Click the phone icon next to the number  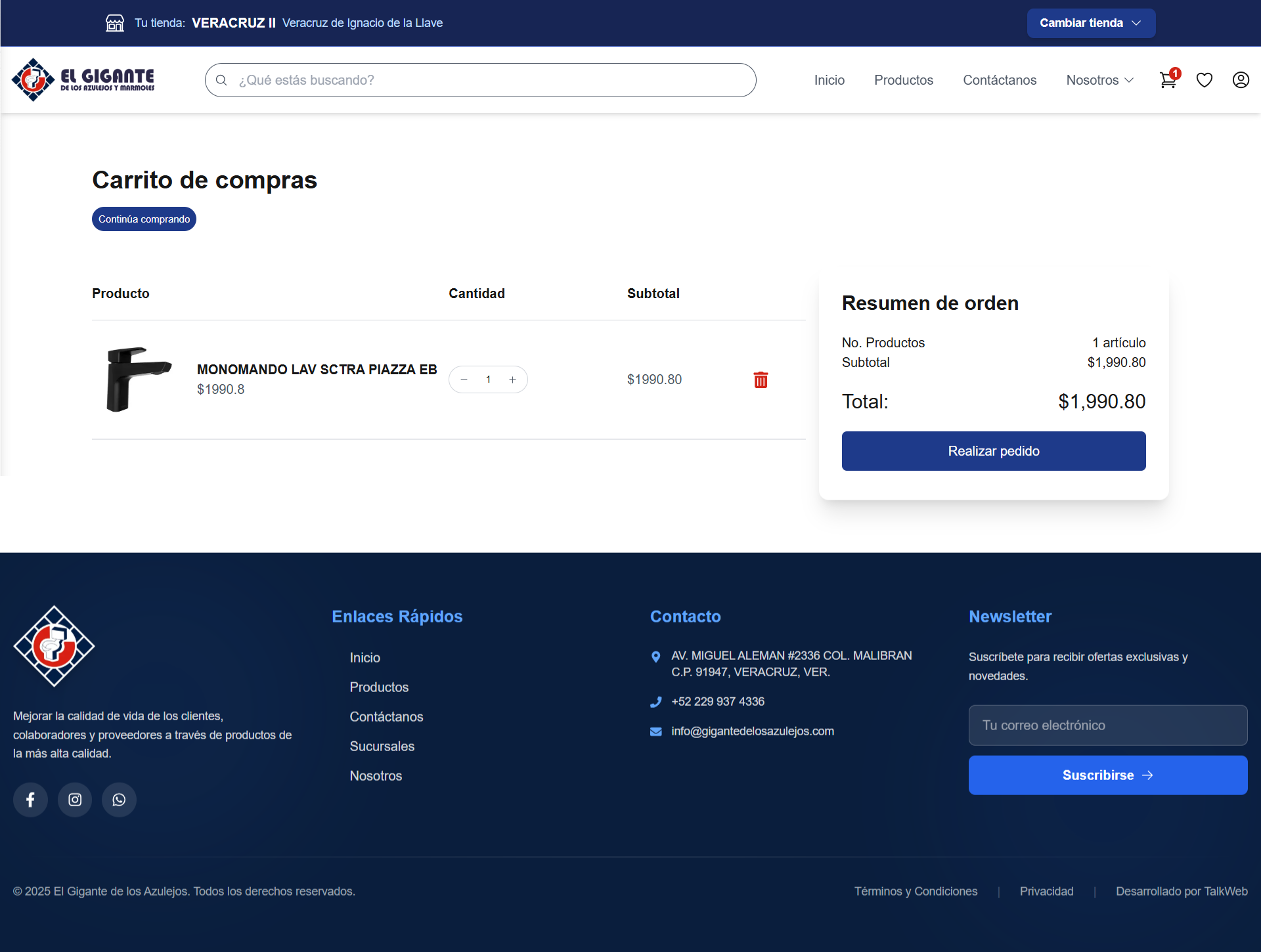(x=656, y=701)
